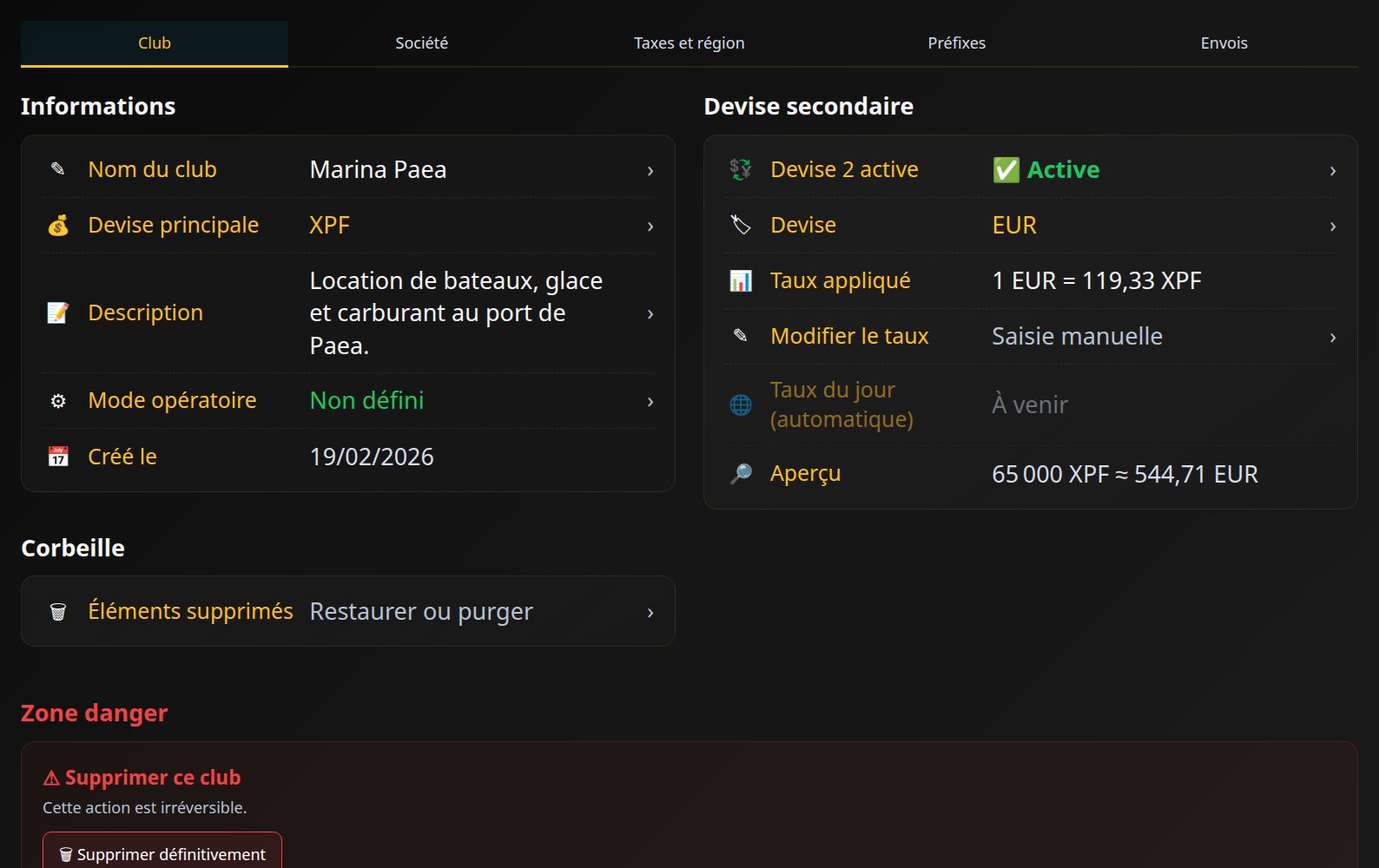The width and height of the screenshot is (1379, 868).
Task: Click the memo icon beside Description
Action: coord(58,313)
